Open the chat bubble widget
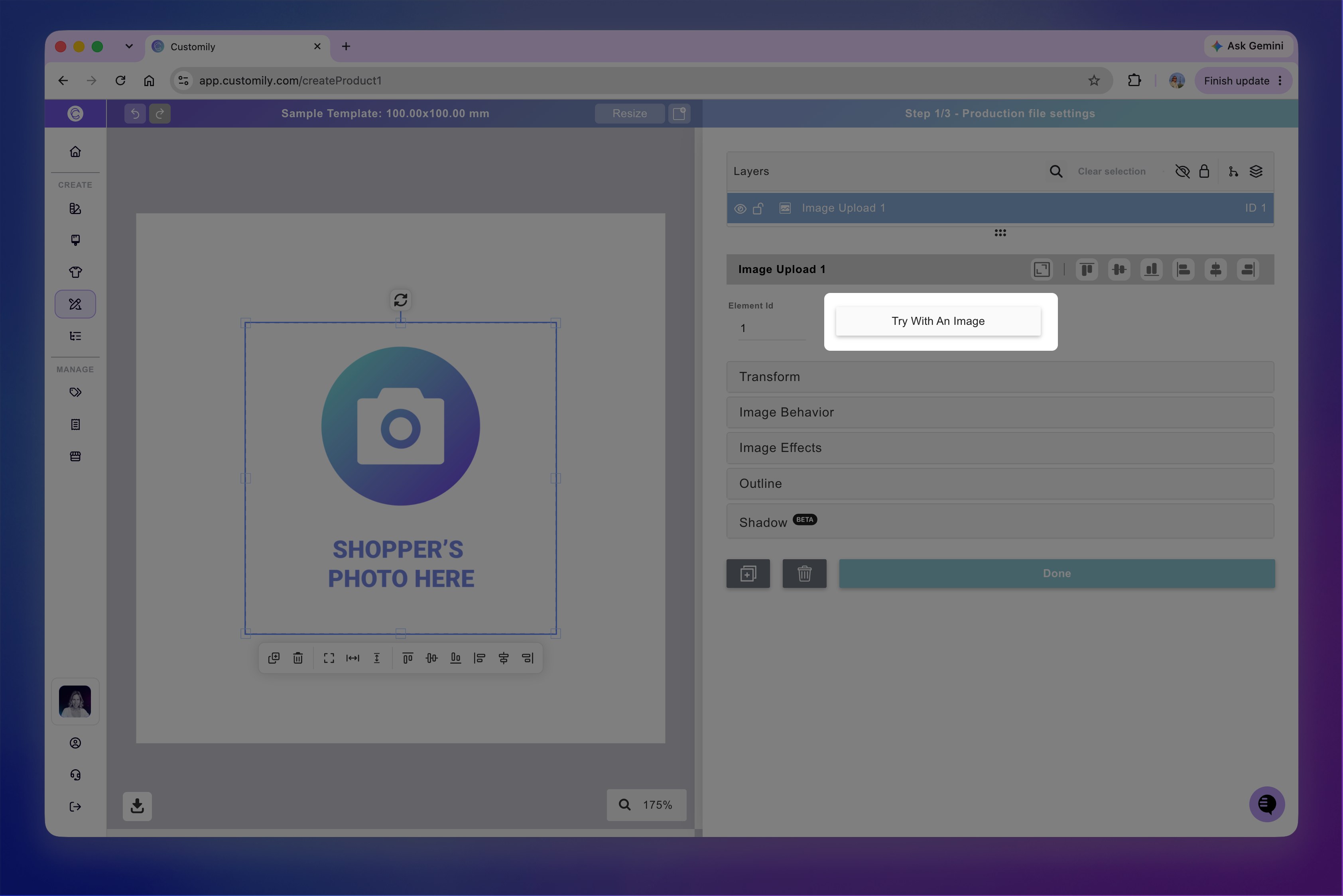The width and height of the screenshot is (1343, 896). point(1266,805)
